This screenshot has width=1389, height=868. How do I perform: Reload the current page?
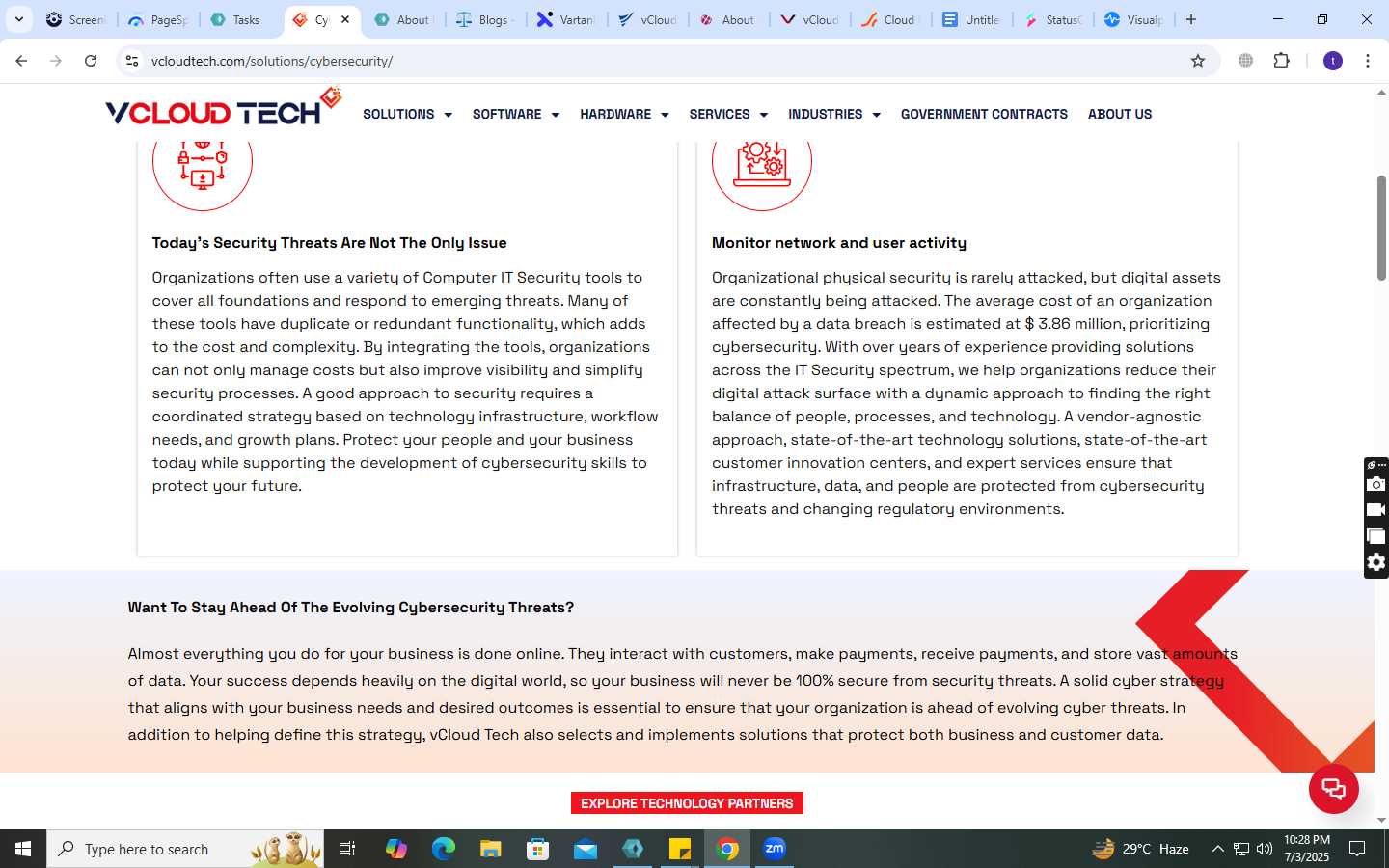pyautogui.click(x=91, y=61)
